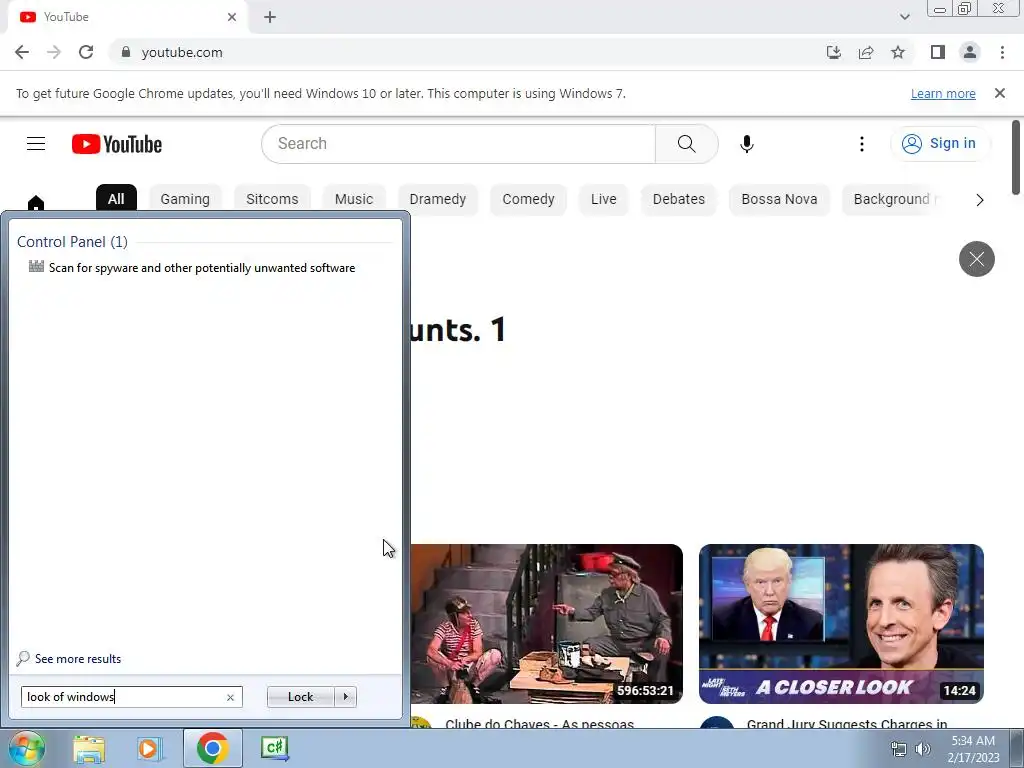Open the A Closer Look video thumbnail
1024x768 pixels.
pyautogui.click(x=841, y=624)
